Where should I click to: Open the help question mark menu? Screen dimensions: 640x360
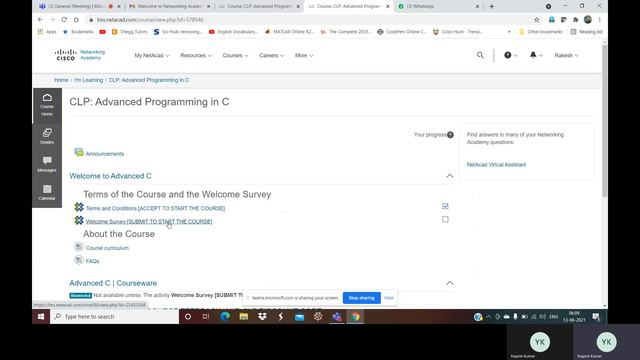(x=510, y=55)
